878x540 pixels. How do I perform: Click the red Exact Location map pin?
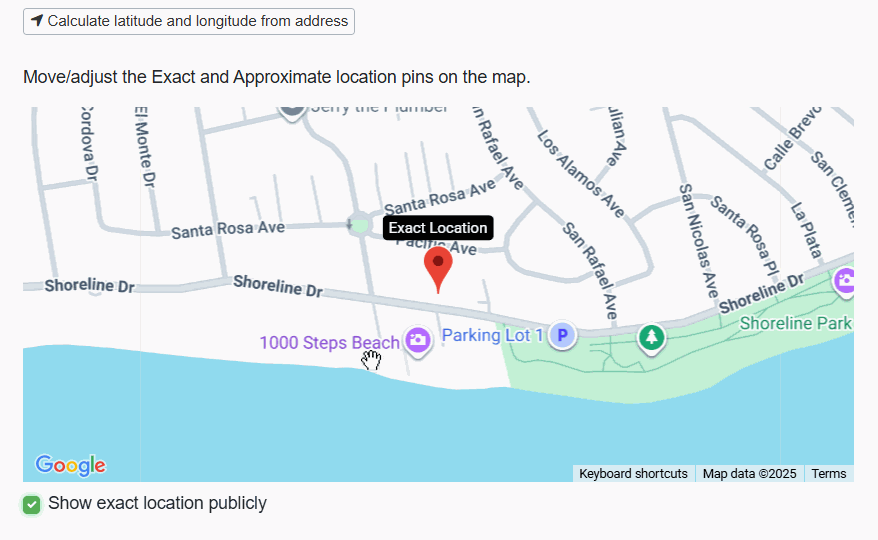pos(438,267)
